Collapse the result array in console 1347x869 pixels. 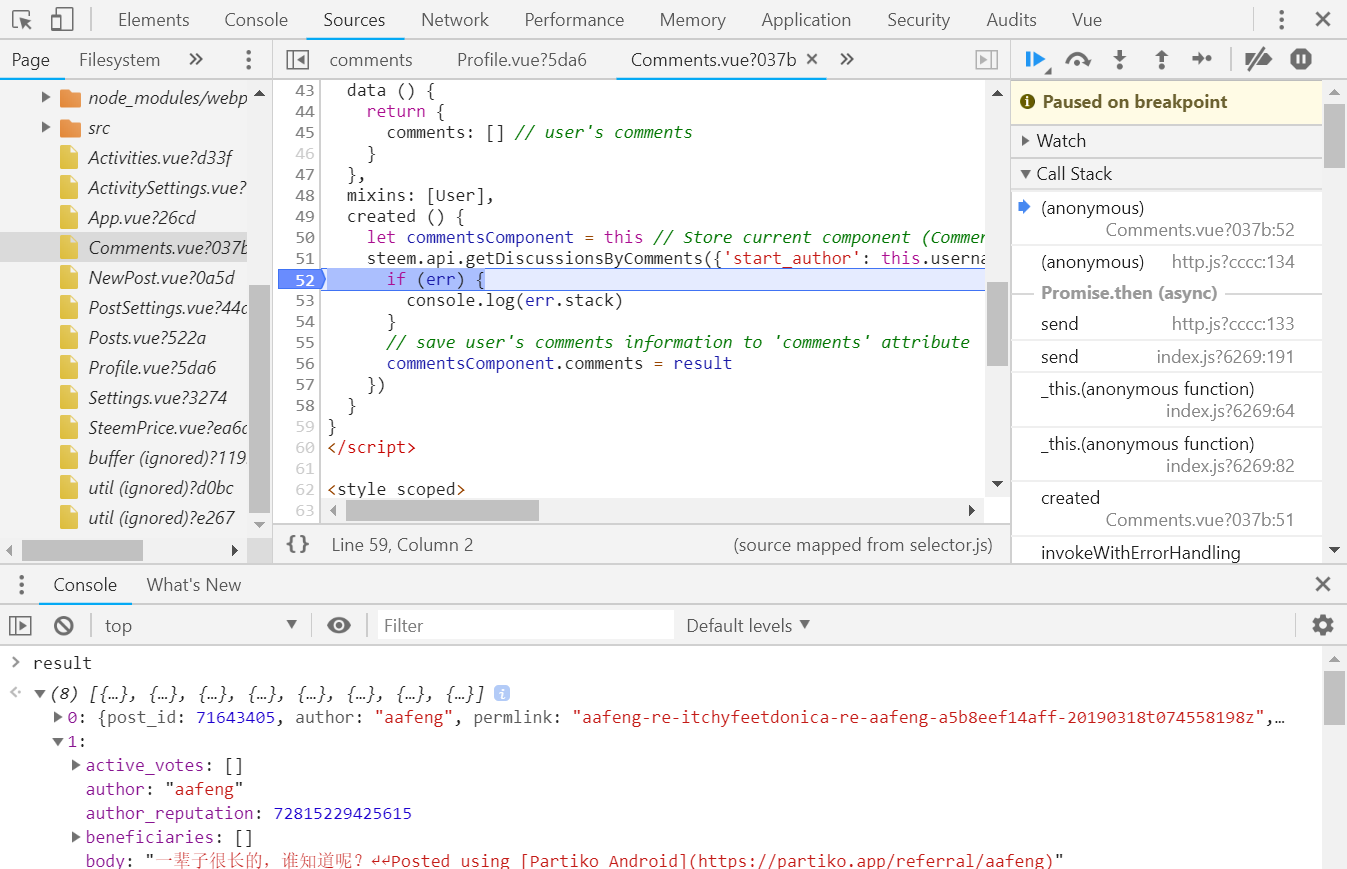40,693
